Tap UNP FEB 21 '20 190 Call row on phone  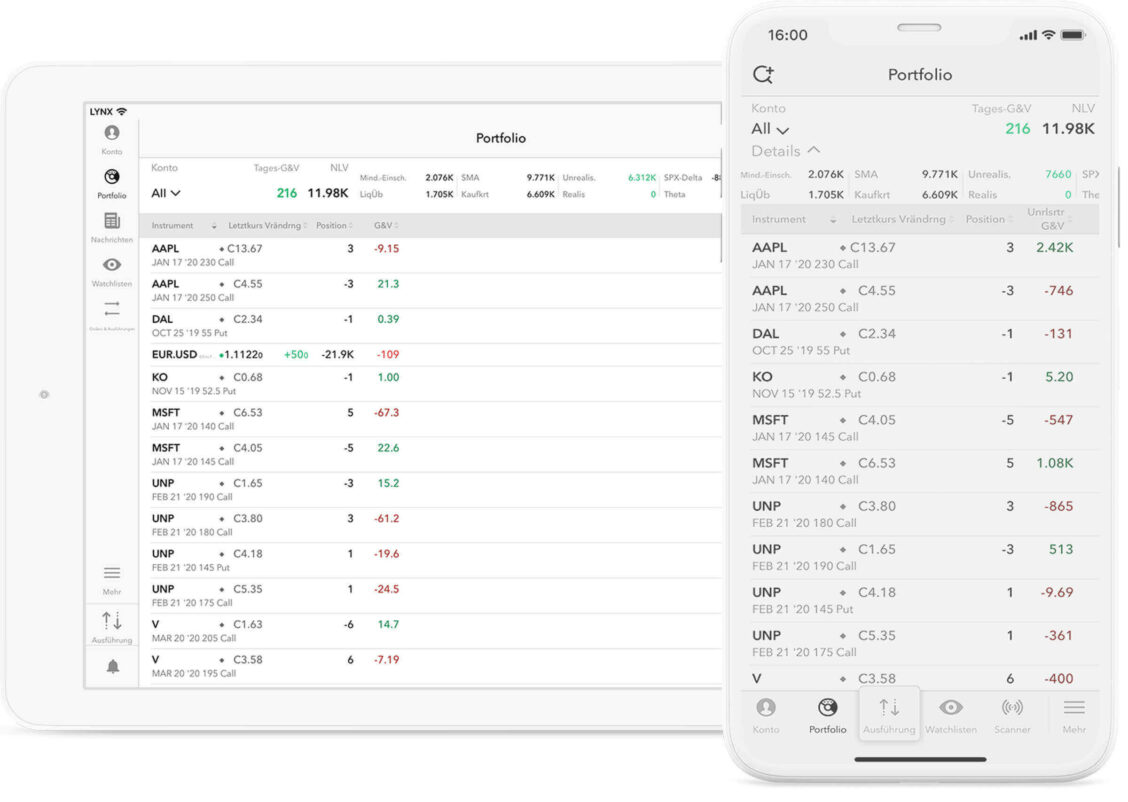[x=919, y=557]
